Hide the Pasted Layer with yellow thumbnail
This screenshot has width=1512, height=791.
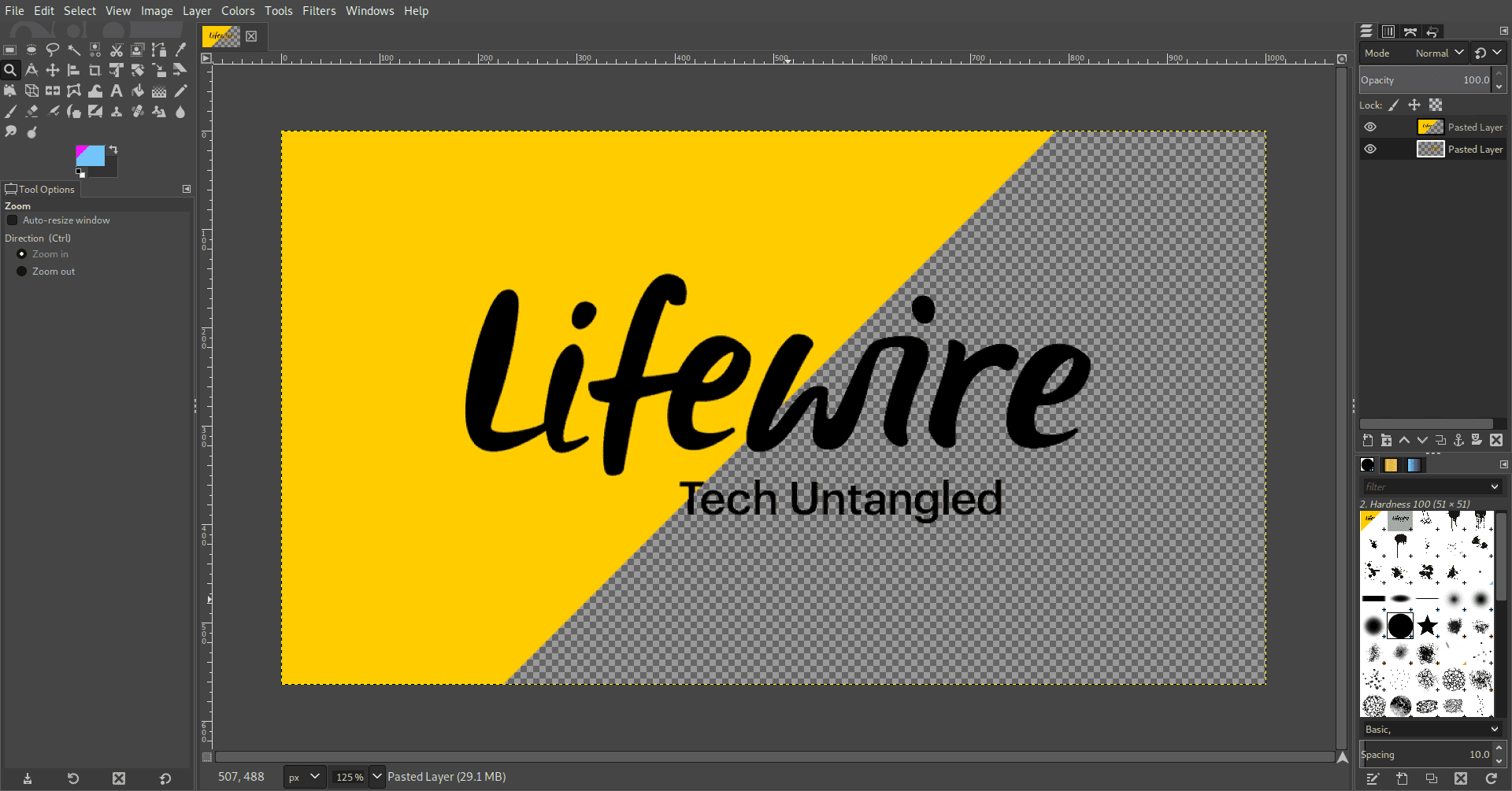pyautogui.click(x=1370, y=127)
